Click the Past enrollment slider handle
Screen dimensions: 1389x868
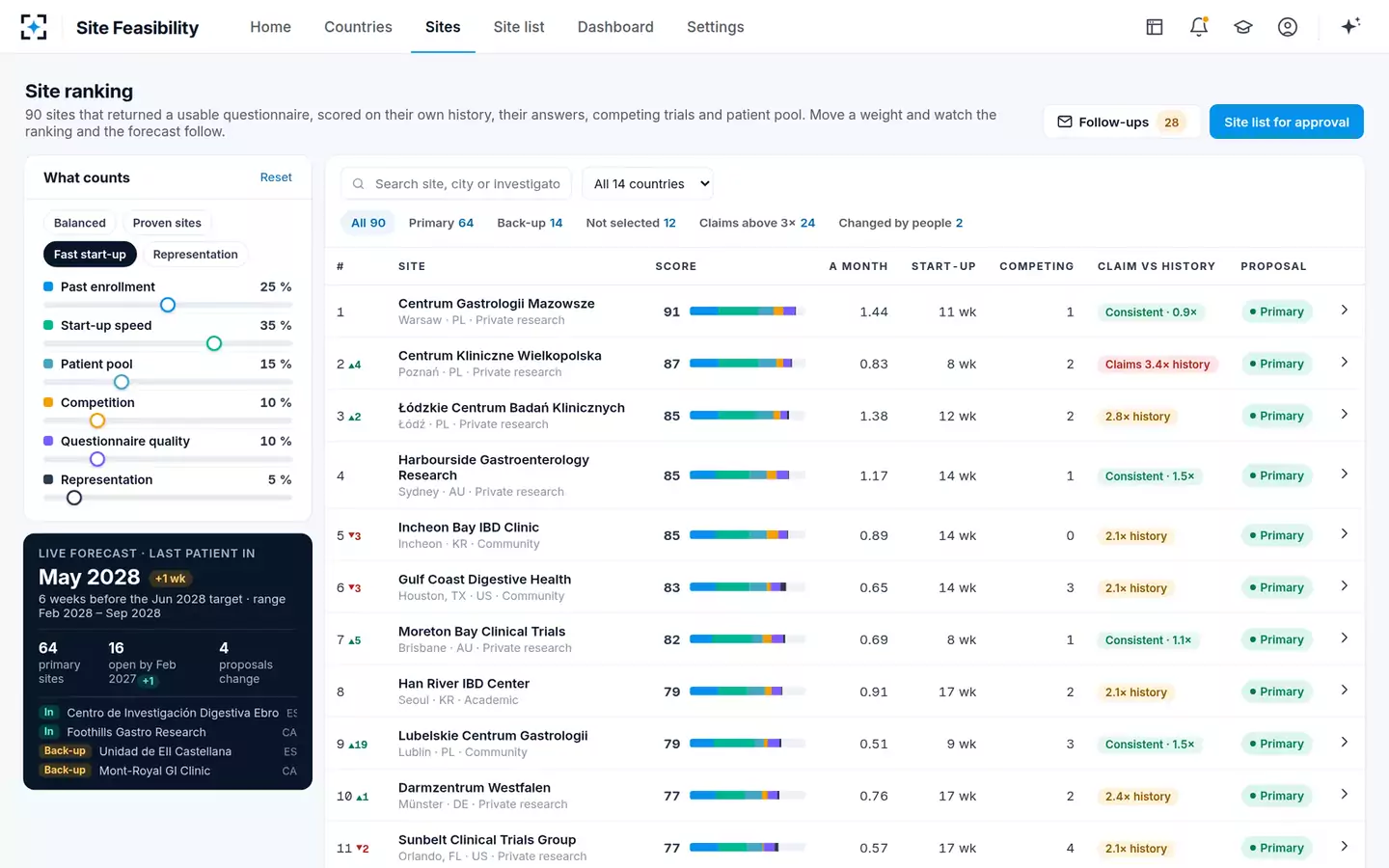(168, 305)
